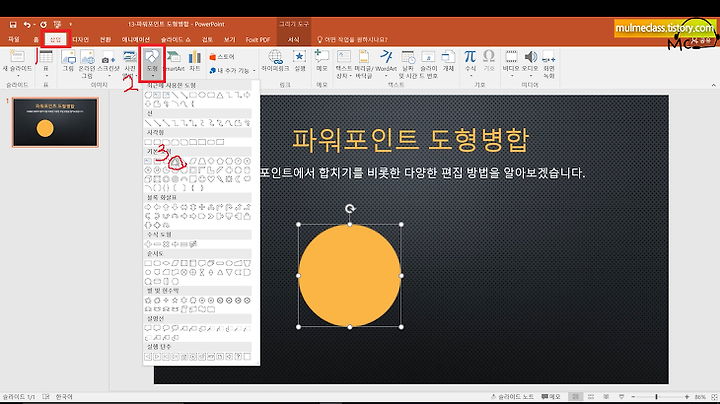
Task: Click the zoom slider handle
Action: tap(656, 397)
